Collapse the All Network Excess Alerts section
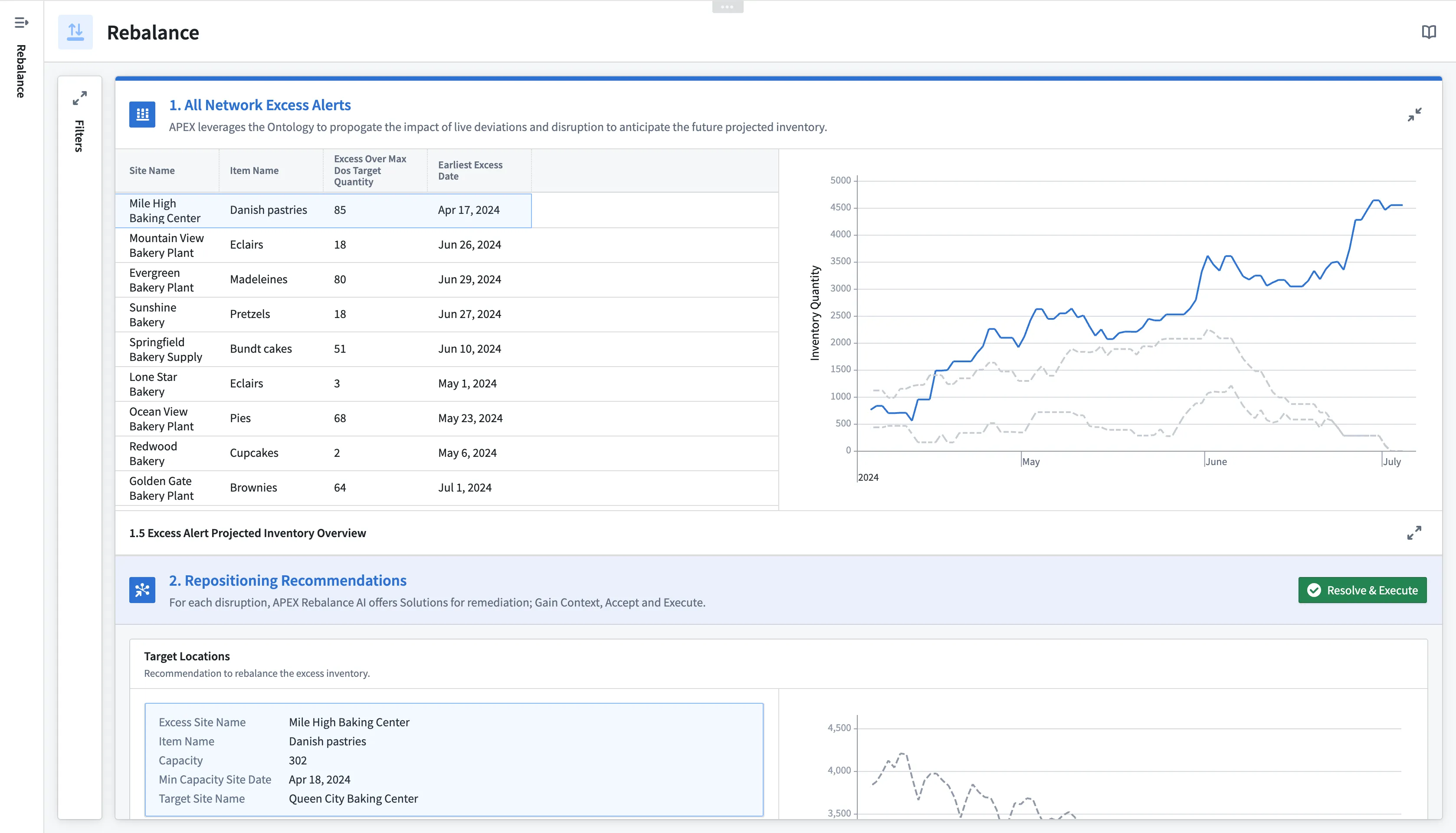The width and height of the screenshot is (1456, 833). point(1414,115)
